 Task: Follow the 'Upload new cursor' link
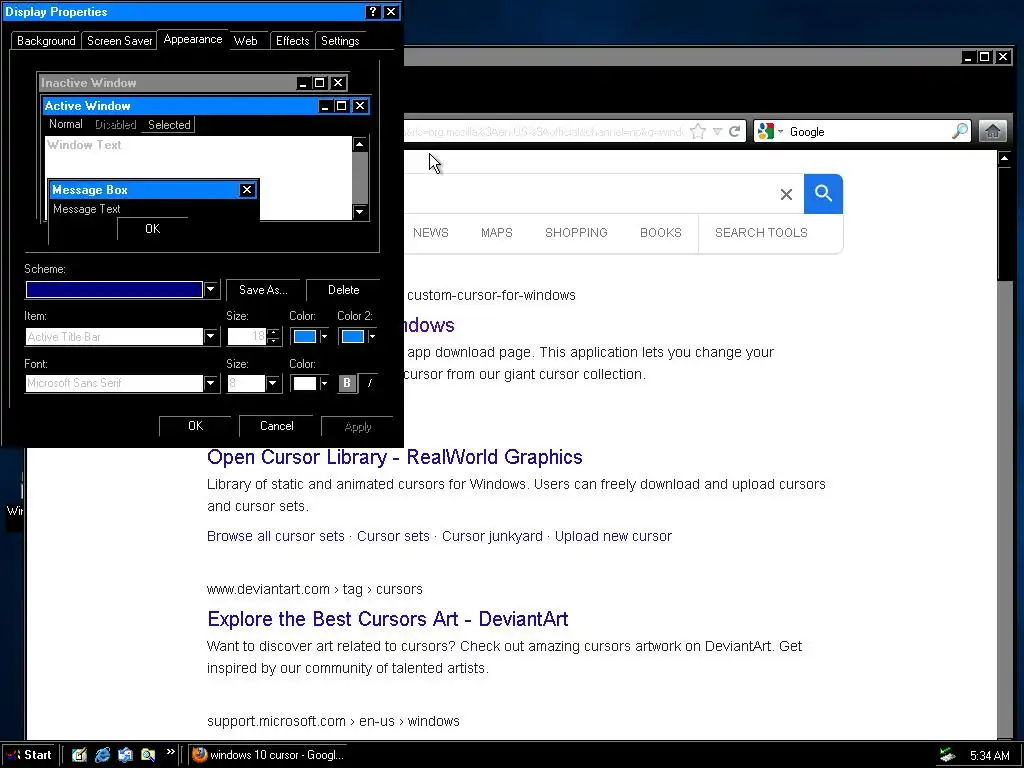pyautogui.click(x=613, y=536)
